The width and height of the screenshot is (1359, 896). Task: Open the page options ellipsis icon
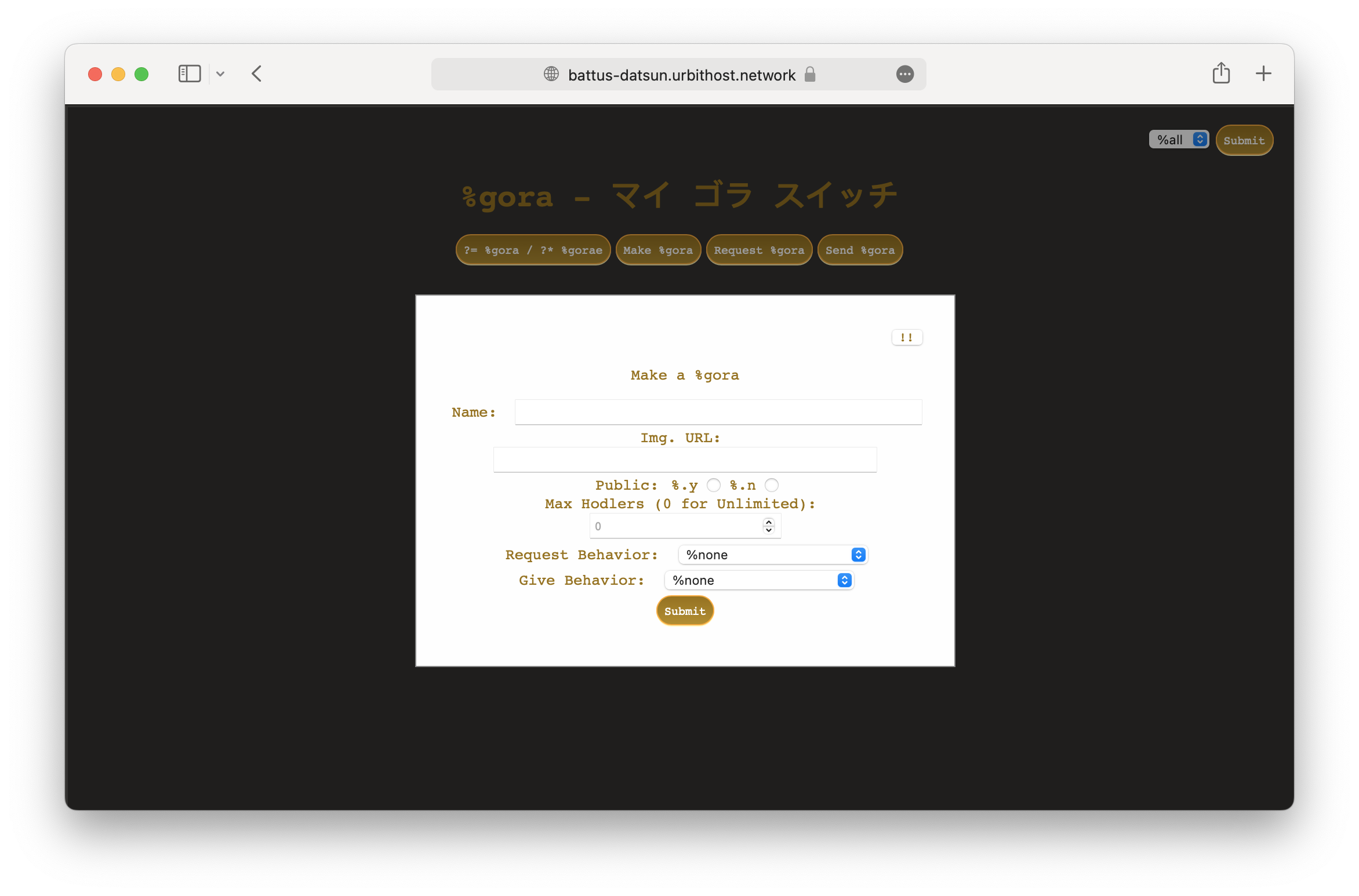tap(905, 74)
